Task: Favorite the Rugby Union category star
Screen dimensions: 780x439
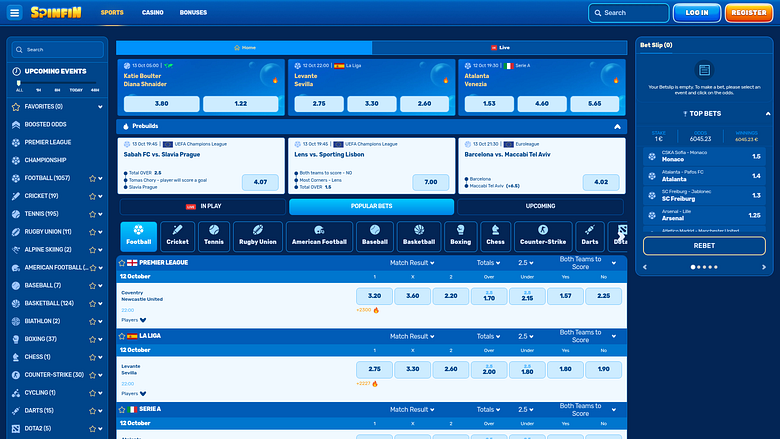Action: click(x=93, y=232)
